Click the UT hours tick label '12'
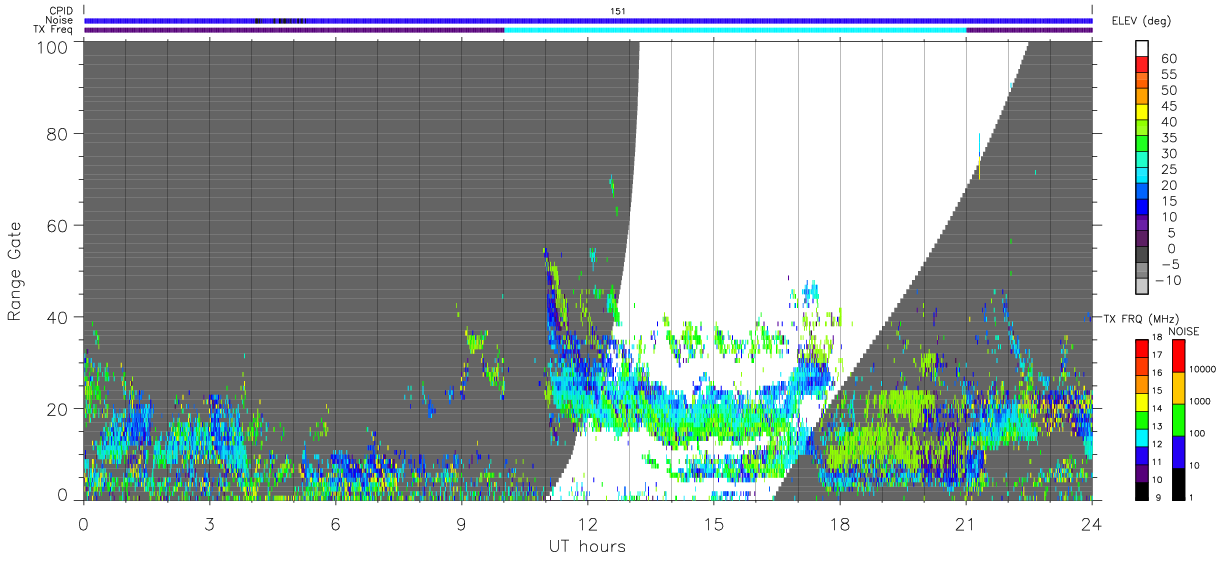Image resolution: width=1228 pixels, height=567 pixels. click(x=588, y=523)
